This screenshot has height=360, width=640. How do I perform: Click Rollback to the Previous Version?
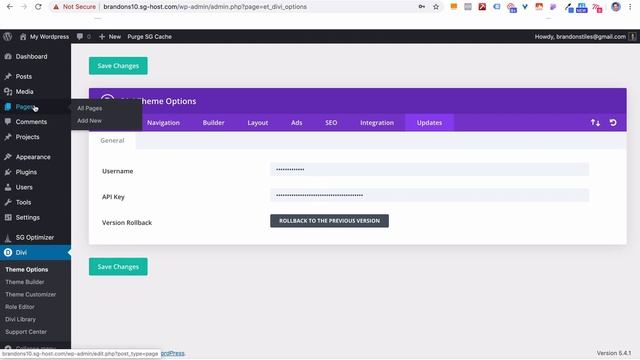point(329,221)
